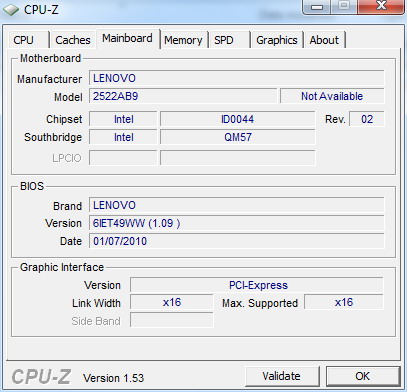Open the SPD tab

[229, 40]
